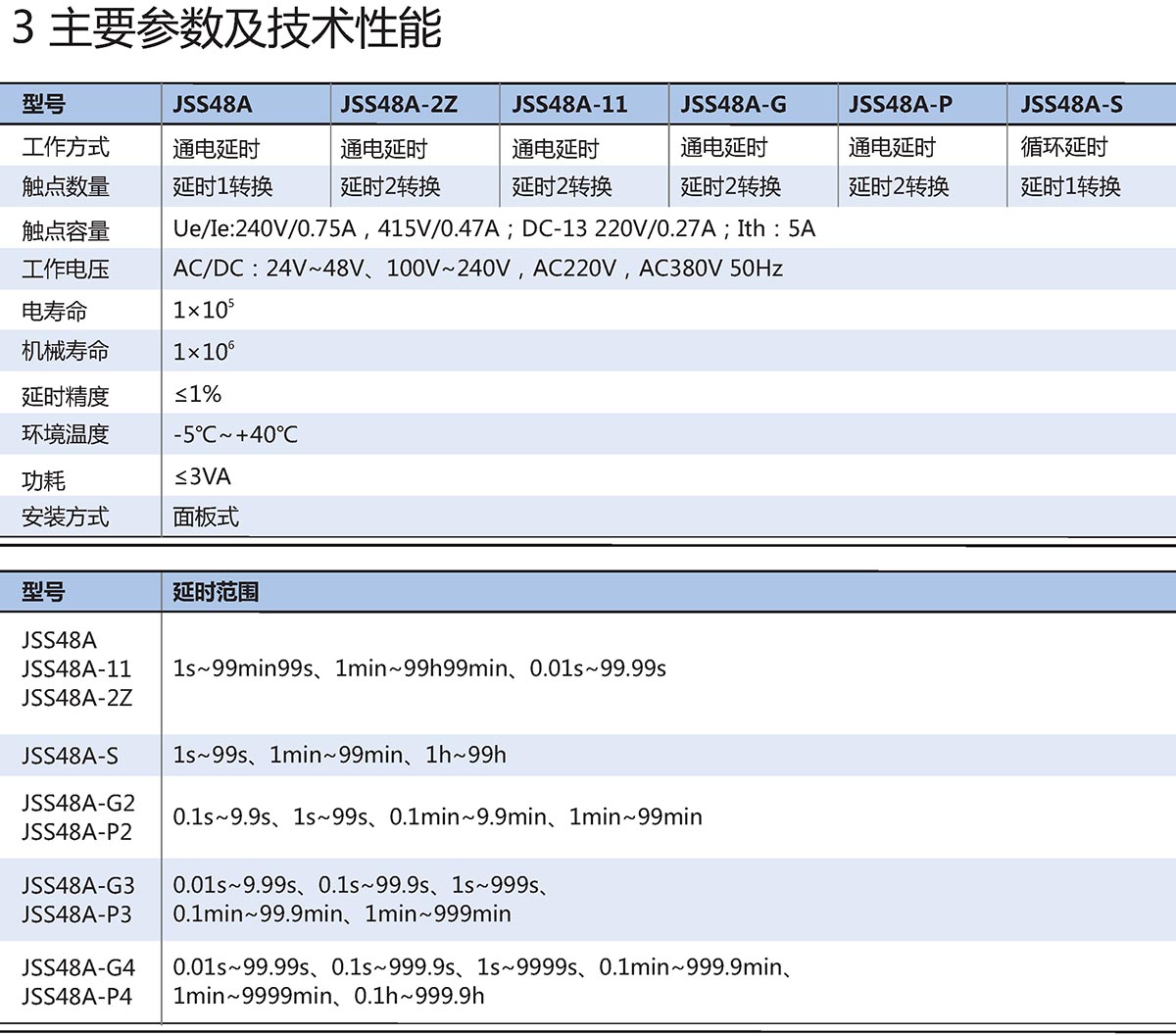
Task: Click the 延时范围 column header
Action: (216, 592)
